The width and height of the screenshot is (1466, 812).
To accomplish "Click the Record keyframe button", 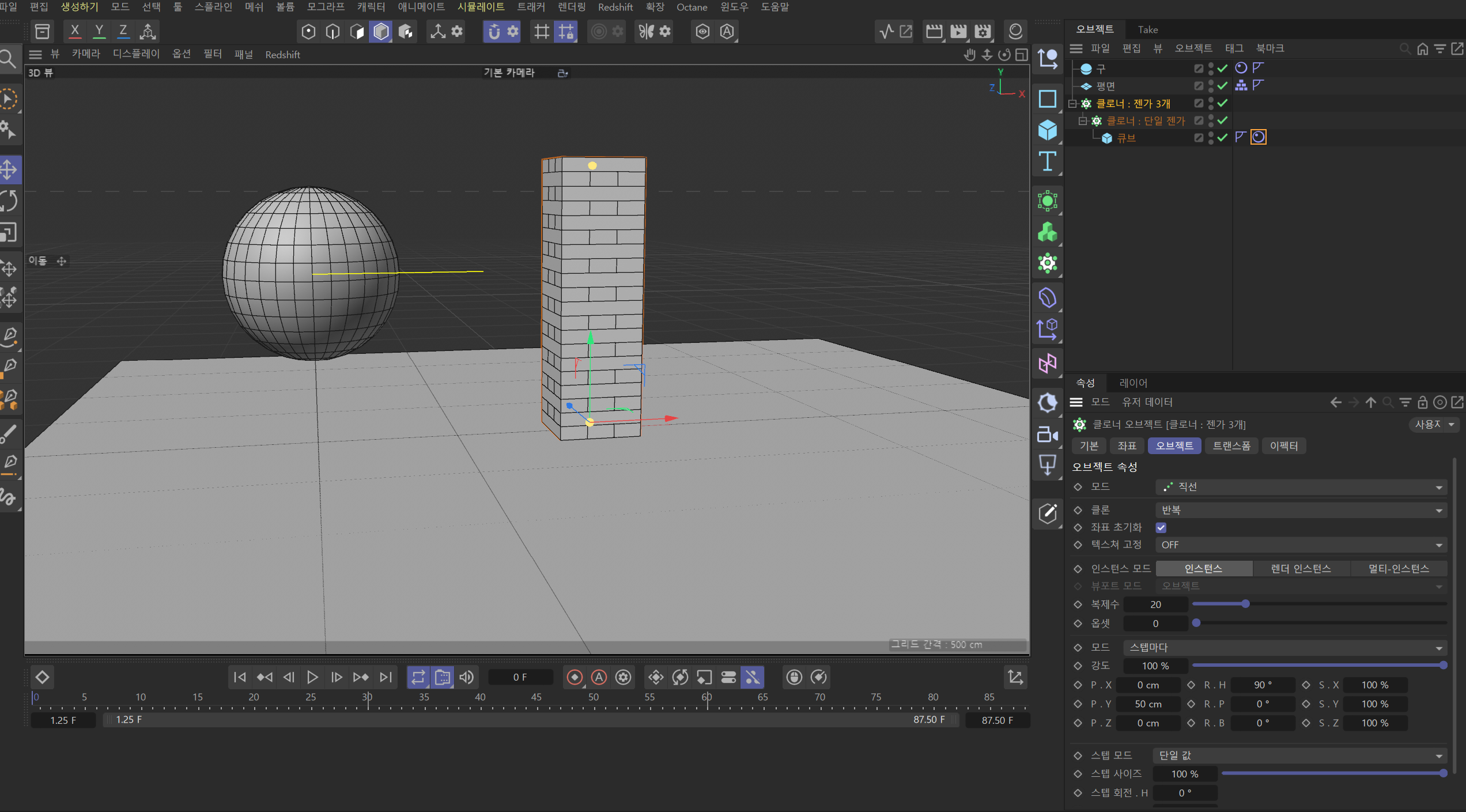I will click(x=575, y=677).
